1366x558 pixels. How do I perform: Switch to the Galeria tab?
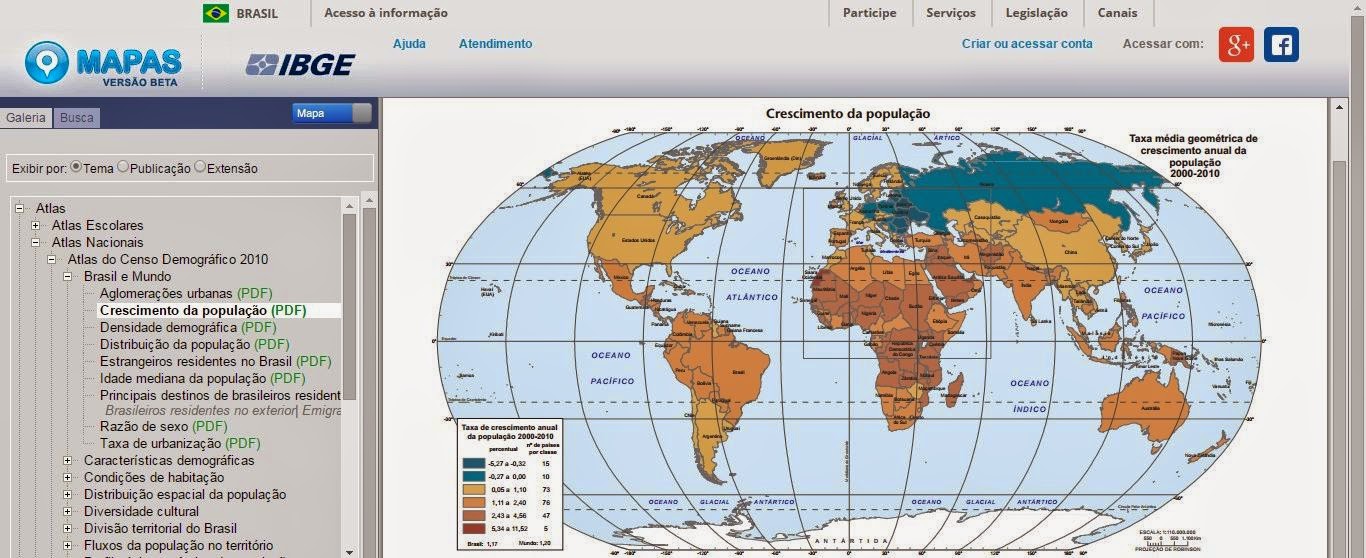coord(26,118)
